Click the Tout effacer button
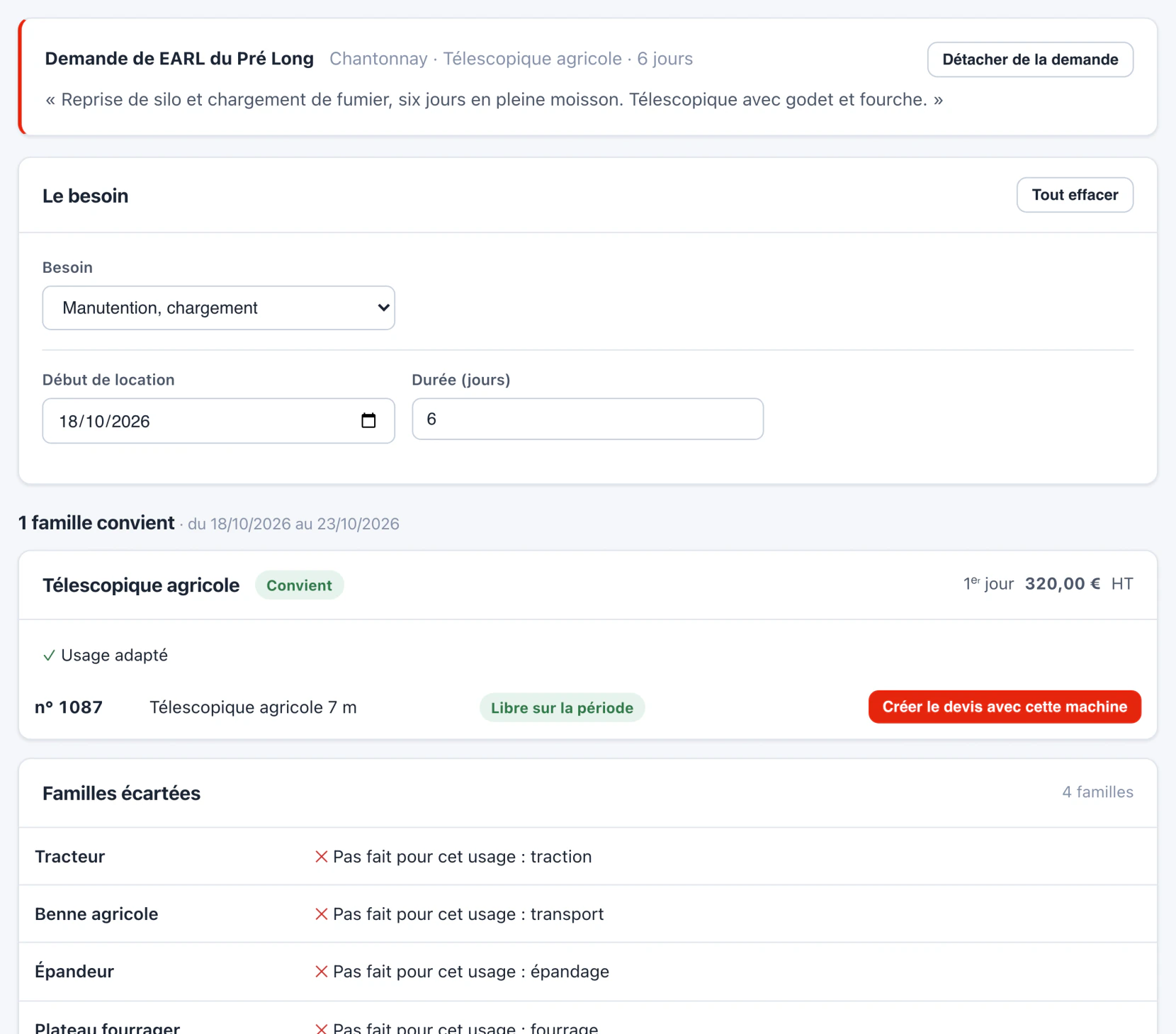 point(1075,195)
